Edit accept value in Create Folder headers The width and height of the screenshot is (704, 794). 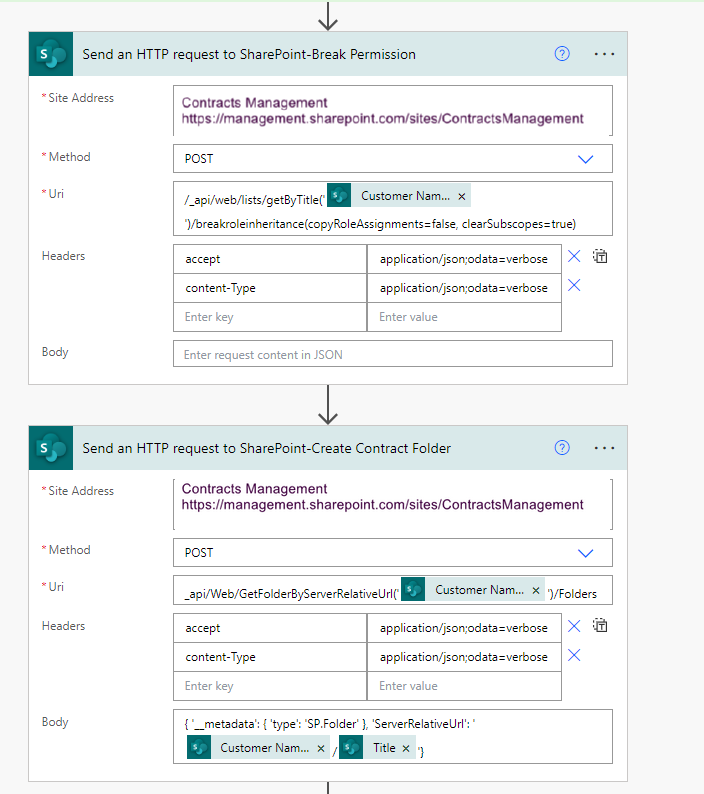coord(464,628)
